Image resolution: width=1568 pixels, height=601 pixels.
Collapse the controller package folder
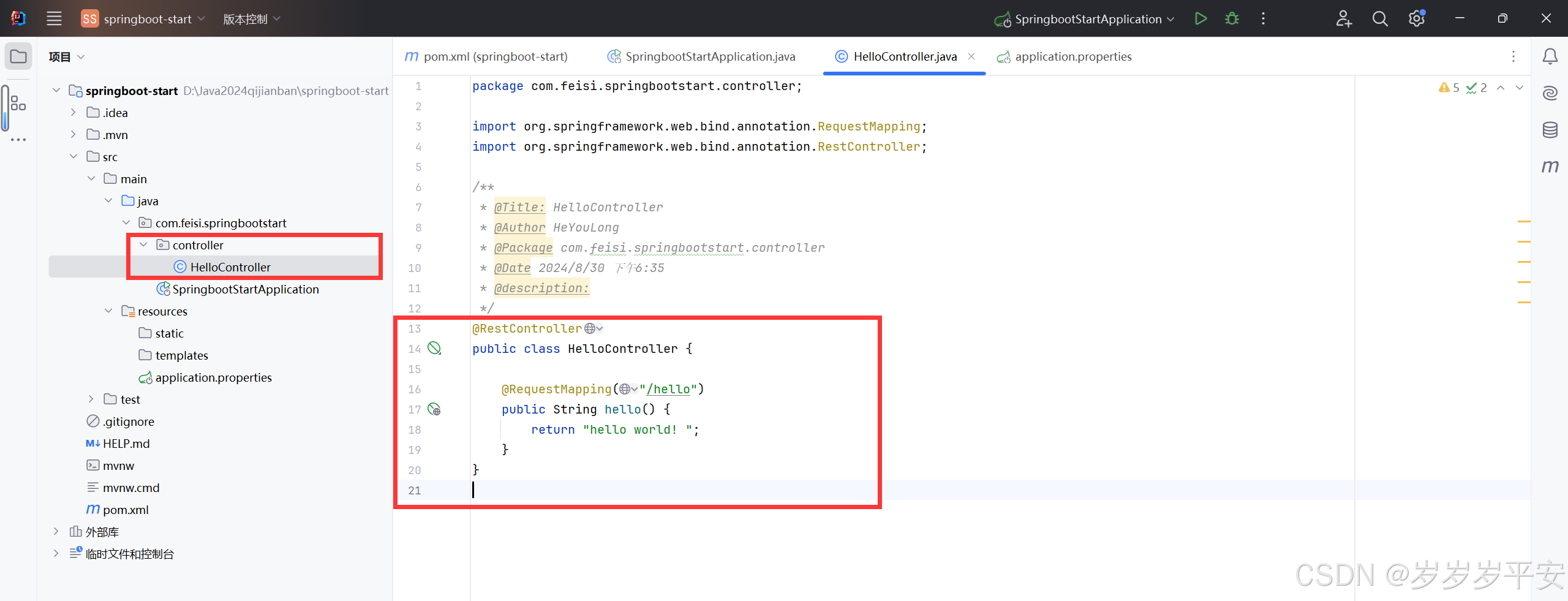click(143, 245)
